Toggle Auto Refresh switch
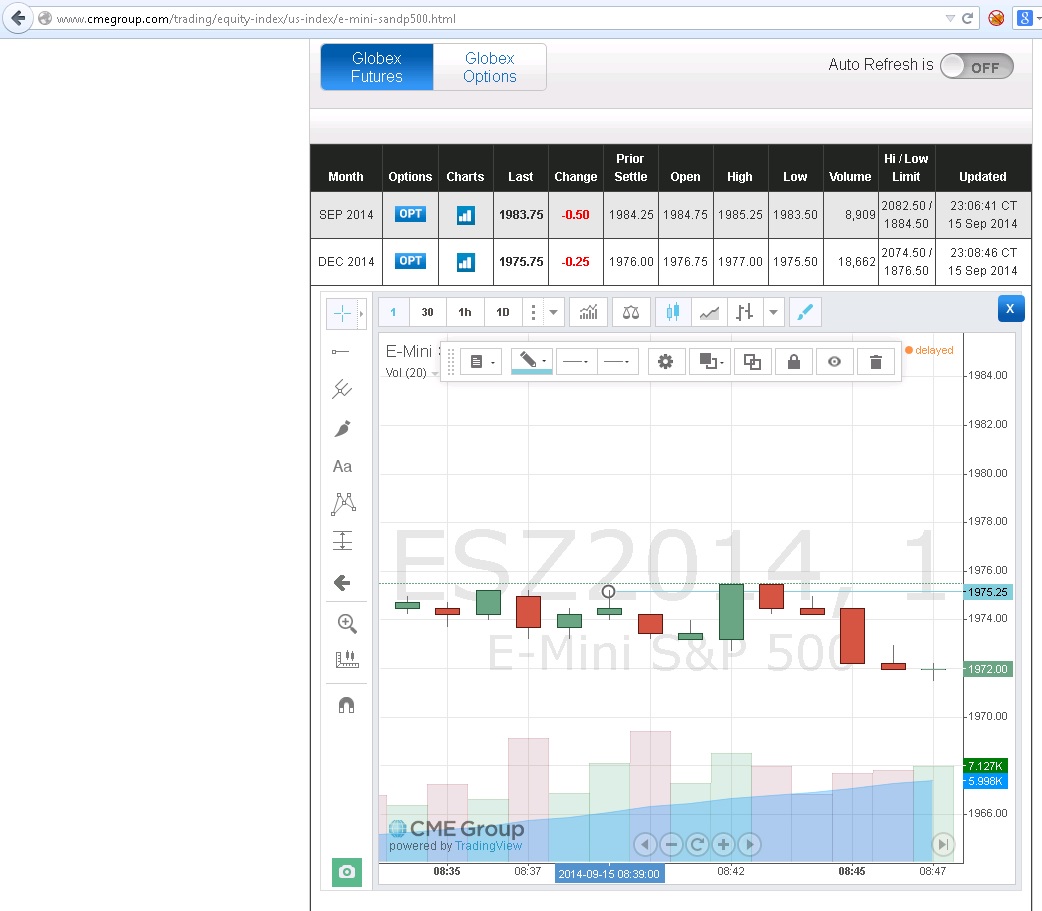 (977, 66)
